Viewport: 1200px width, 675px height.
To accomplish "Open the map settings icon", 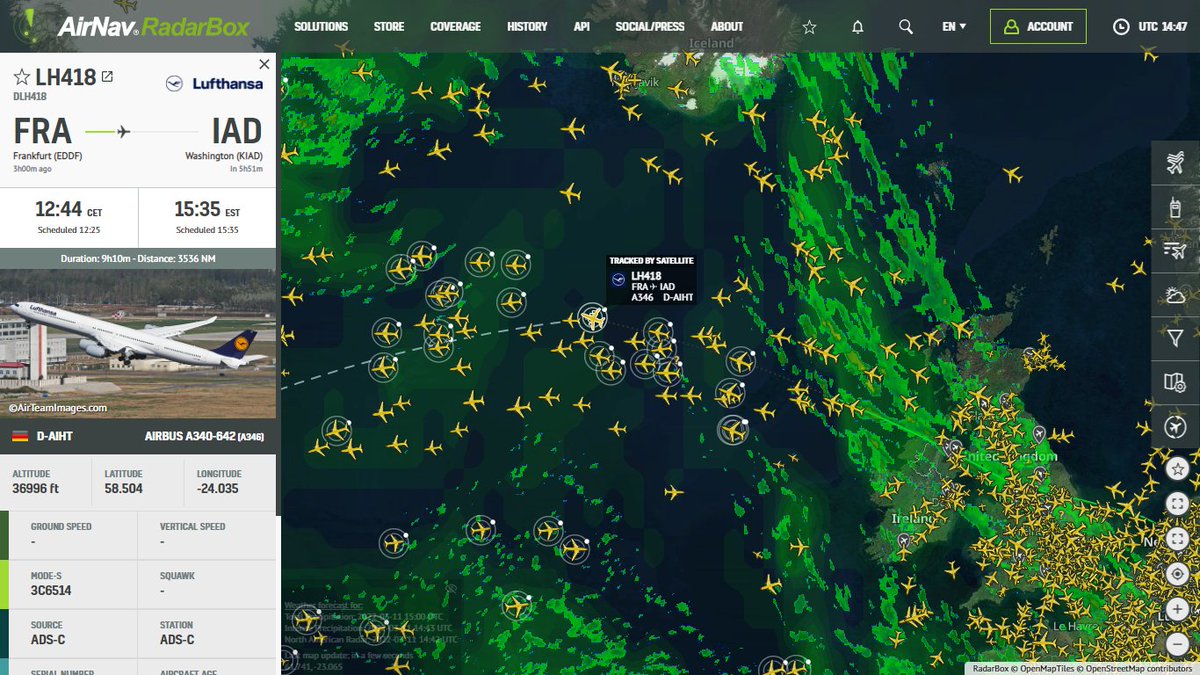I will pyautogui.click(x=1176, y=382).
